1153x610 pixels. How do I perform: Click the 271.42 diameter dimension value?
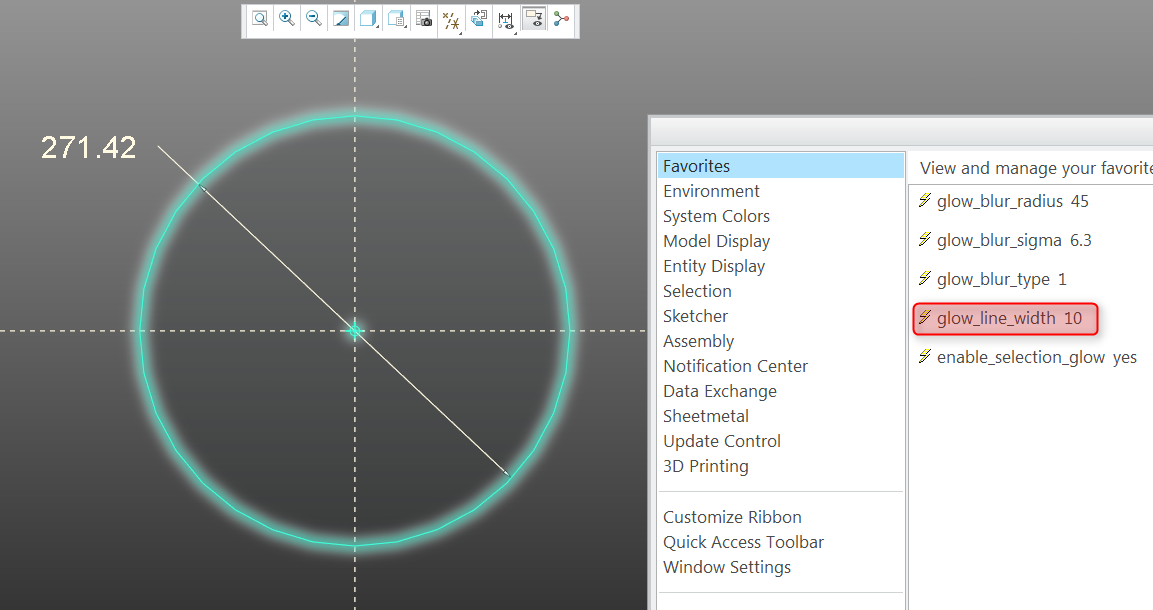[88, 148]
